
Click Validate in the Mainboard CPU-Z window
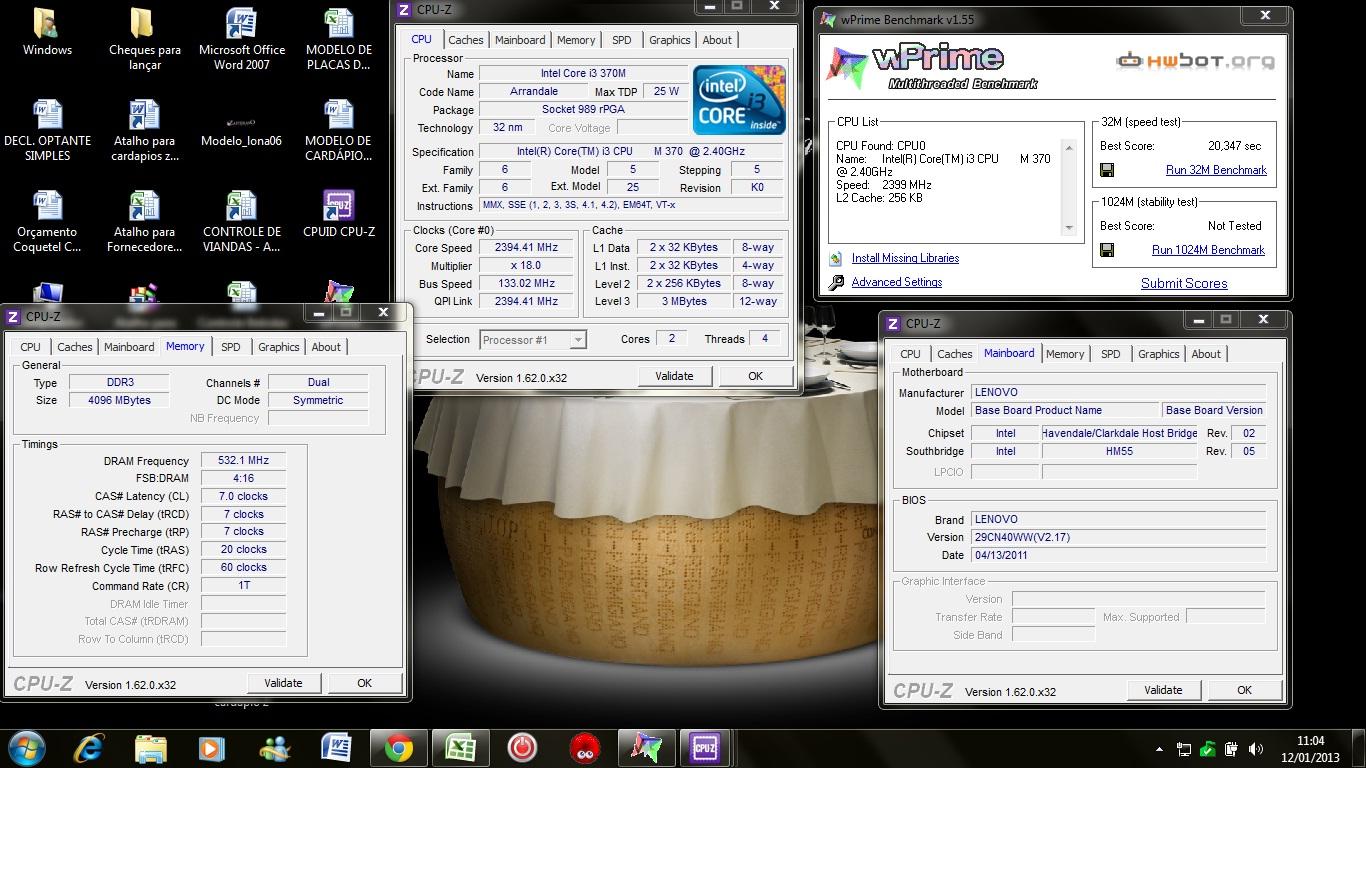(x=1163, y=690)
